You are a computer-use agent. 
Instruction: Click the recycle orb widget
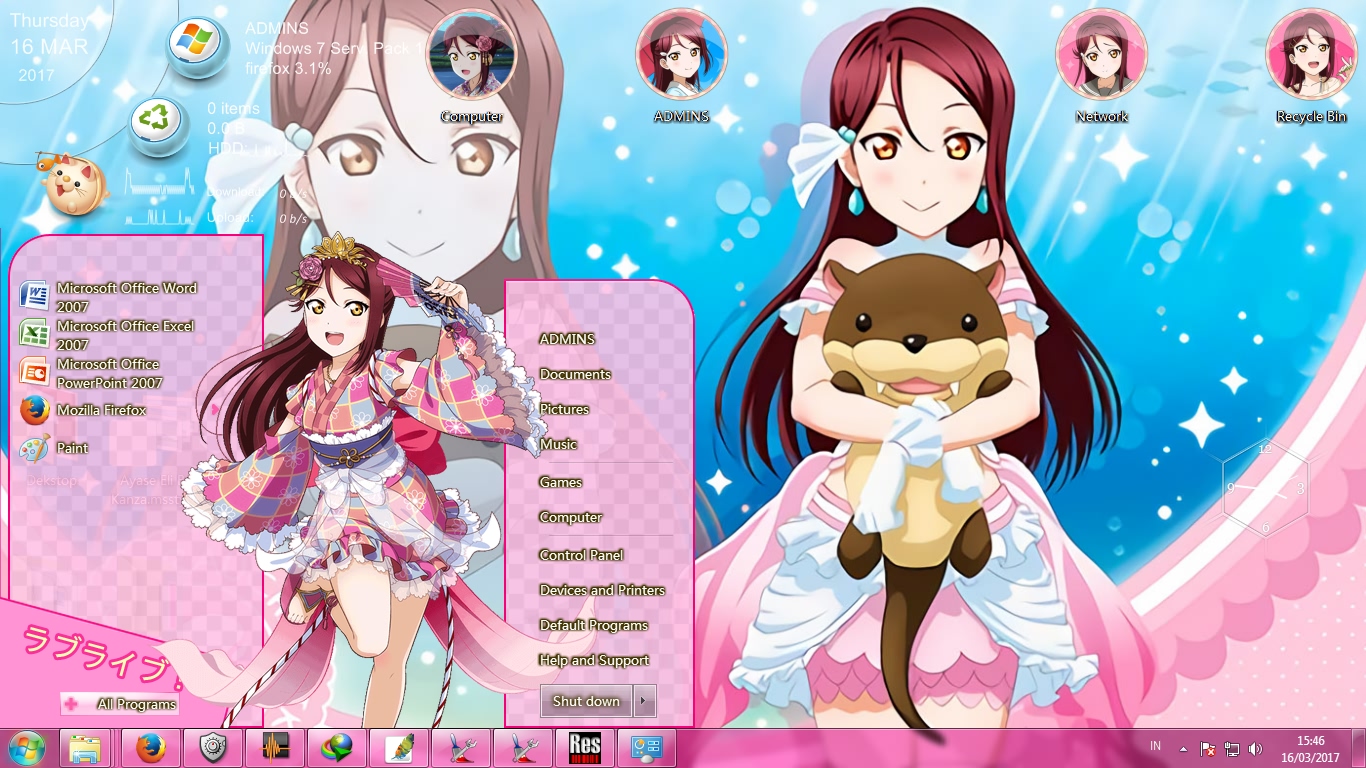coord(159,124)
